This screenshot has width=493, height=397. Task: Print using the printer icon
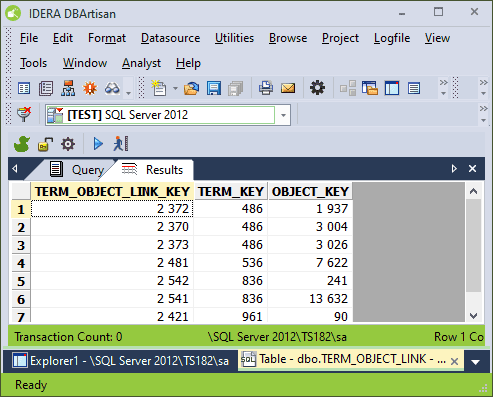[x=266, y=88]
